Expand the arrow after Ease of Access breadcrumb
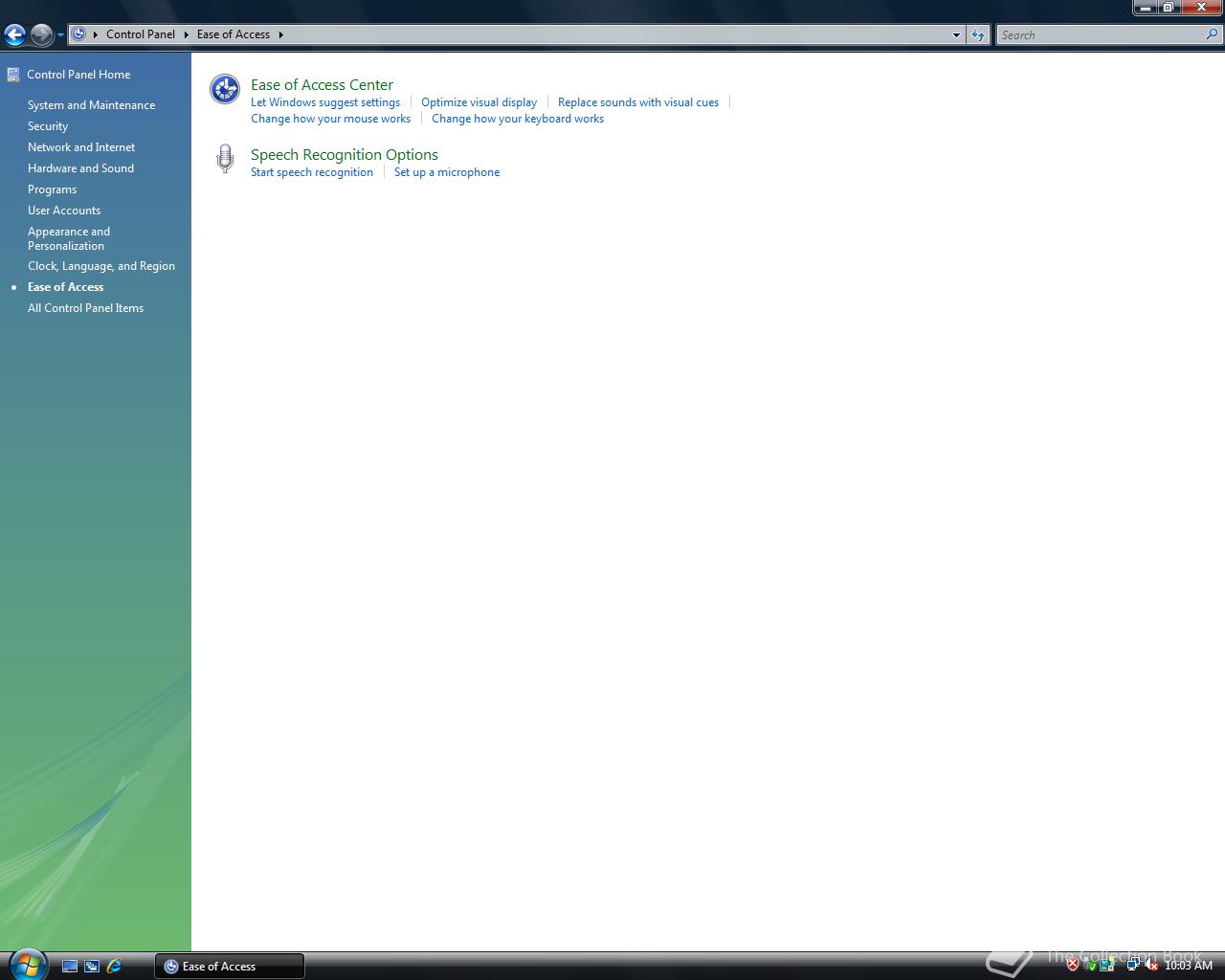This screenshot has height=980, width=1225. tap(281, 34)
